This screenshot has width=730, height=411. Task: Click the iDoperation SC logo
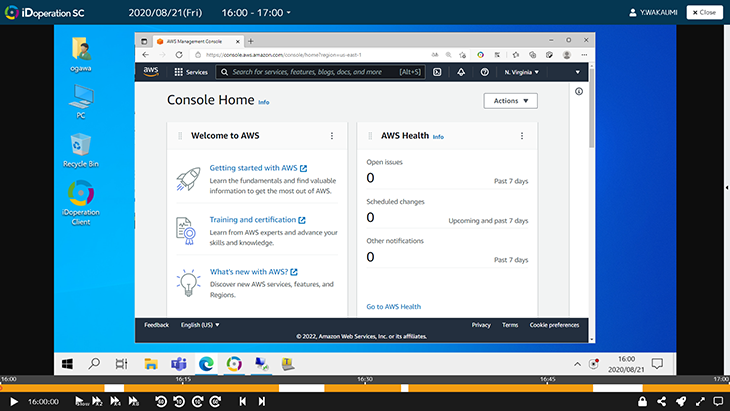45,13
